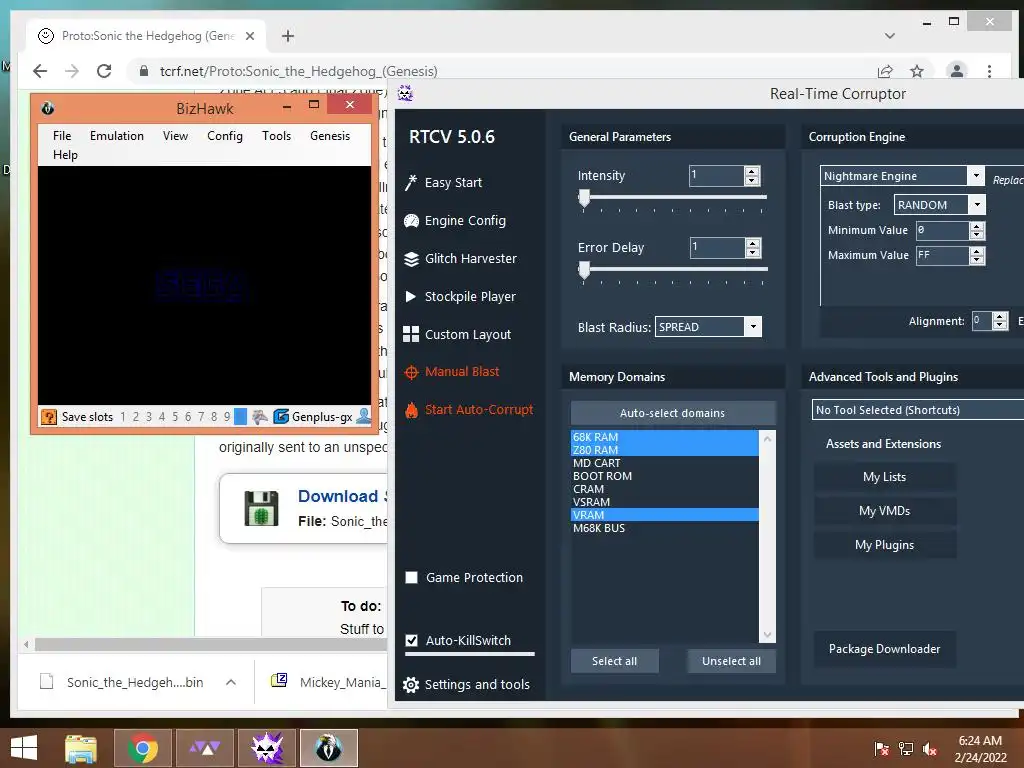The height and width of the screenshot is (768, 1024).
Task: Open the No Tool Selected shortcuts dropdown
Action: 918,410
